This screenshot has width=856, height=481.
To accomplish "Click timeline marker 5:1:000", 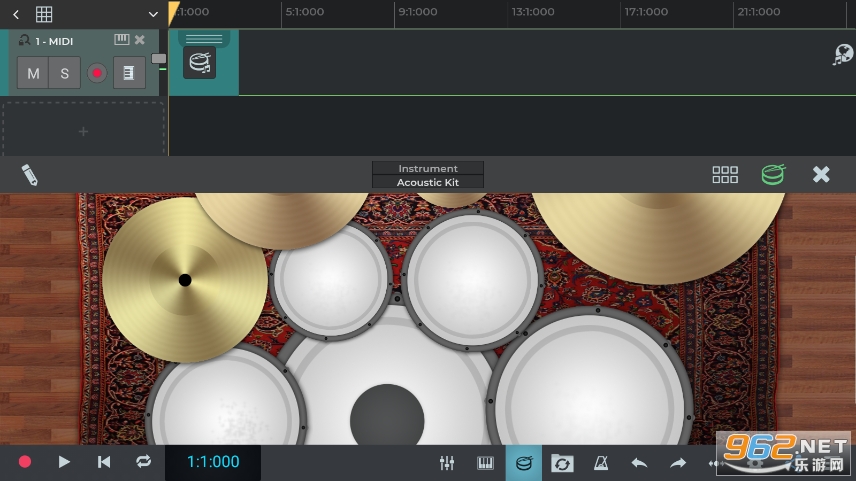I will [x=305, y=11].
